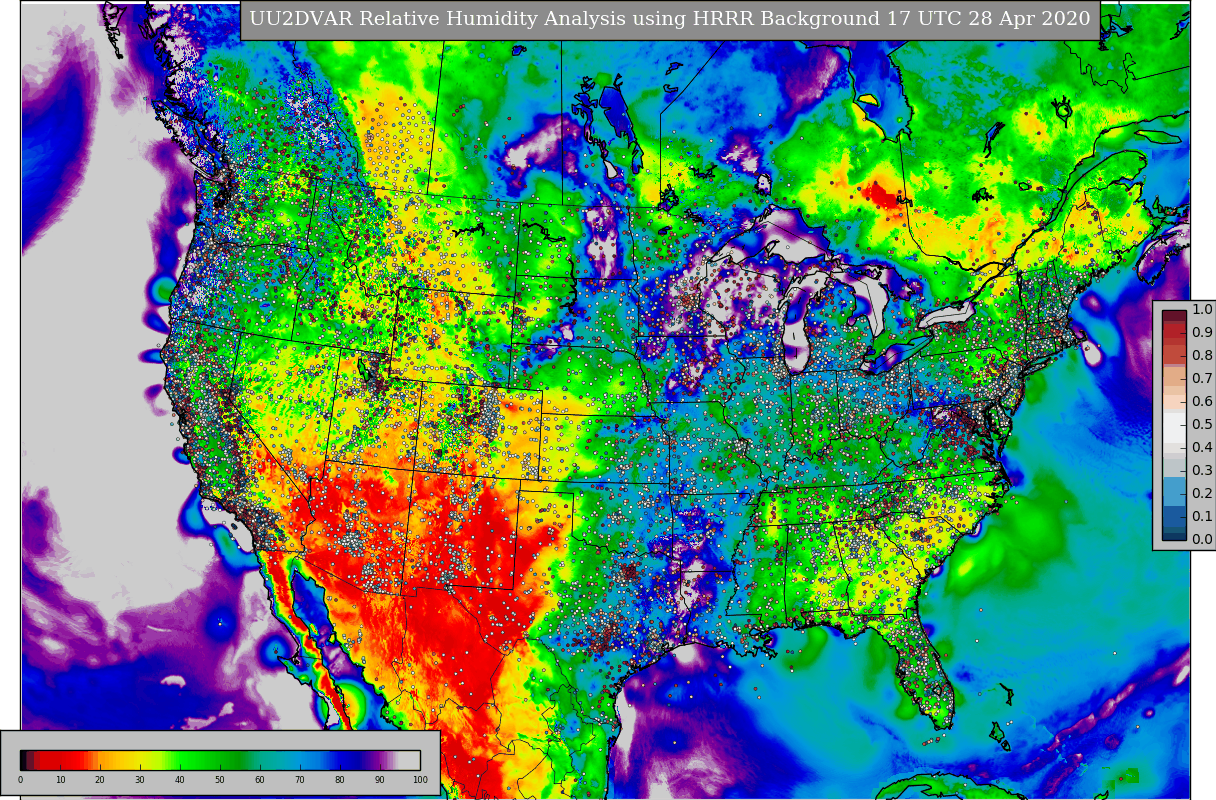Select the 0.0 label on right colorbar

[1202, 540]
